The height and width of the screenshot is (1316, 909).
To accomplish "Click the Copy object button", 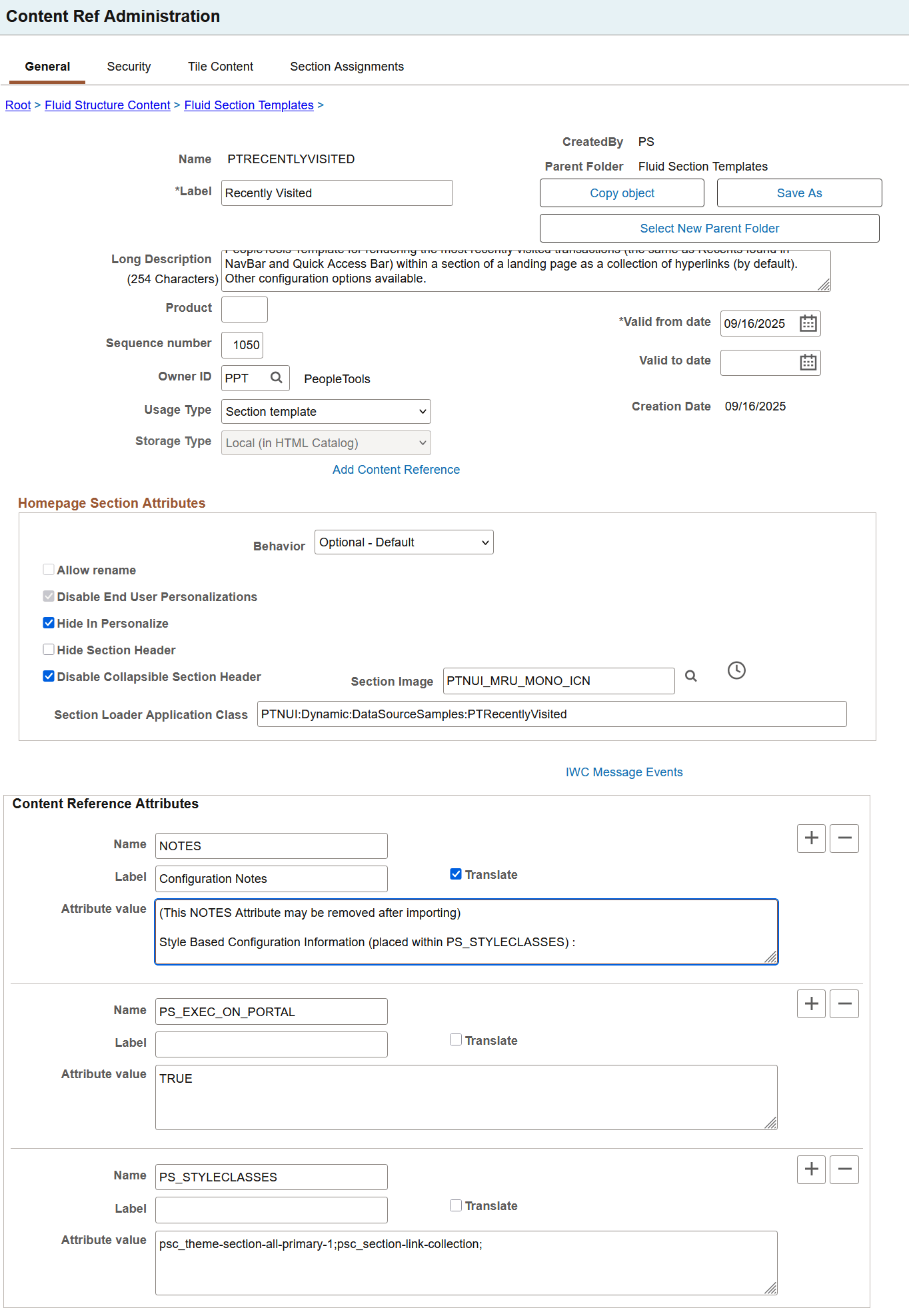I will click(622, 193).
